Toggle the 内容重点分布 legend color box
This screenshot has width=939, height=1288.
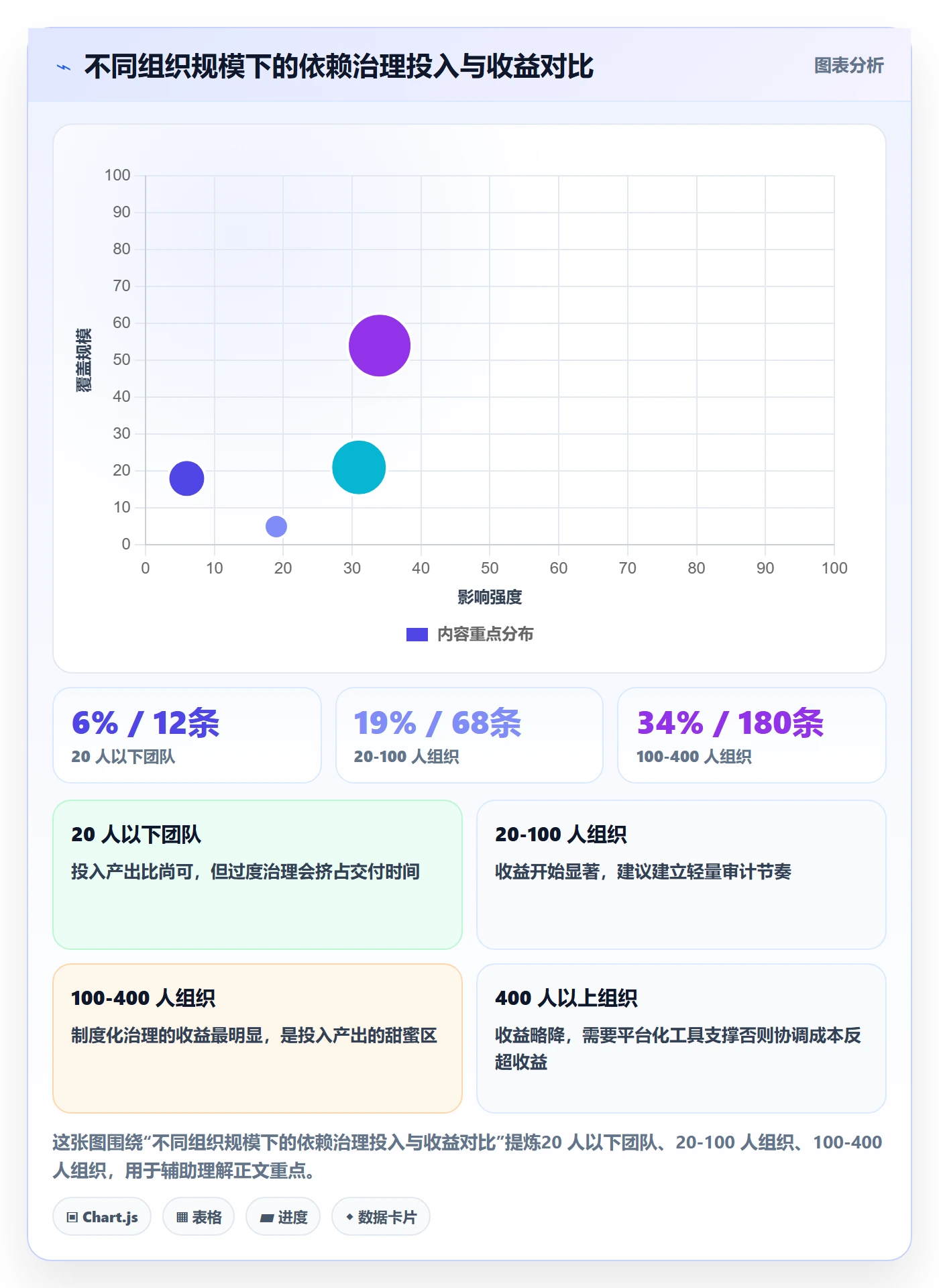[417, 635]
